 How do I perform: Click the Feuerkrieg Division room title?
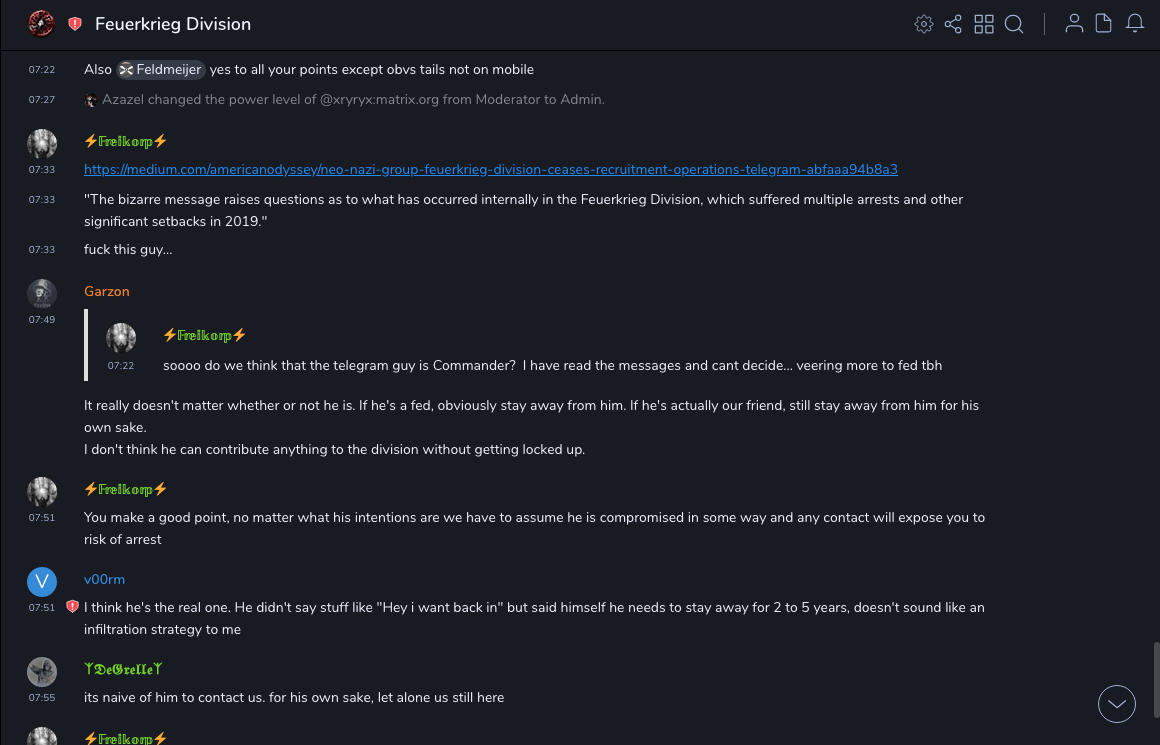[173, 24]
